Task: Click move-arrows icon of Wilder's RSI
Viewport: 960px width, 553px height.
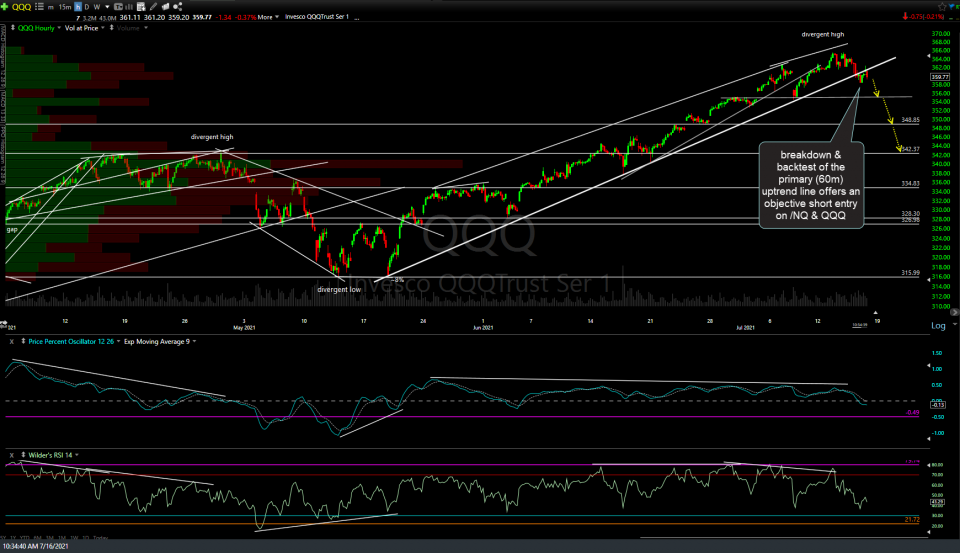Action: pos(23,455)
